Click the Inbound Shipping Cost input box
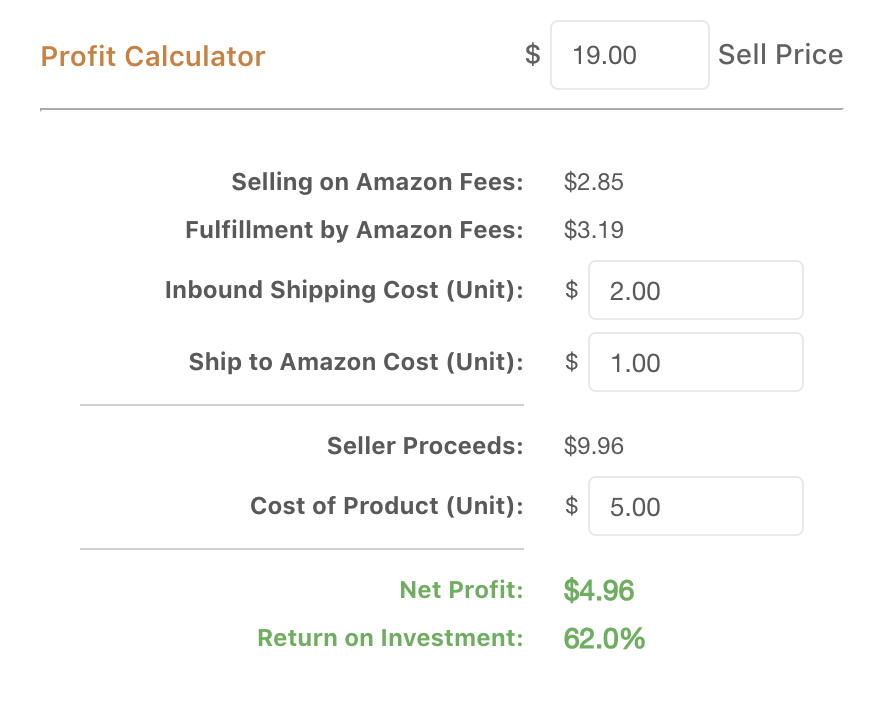This screenshot has width=884, height=702. coord(695,291)
